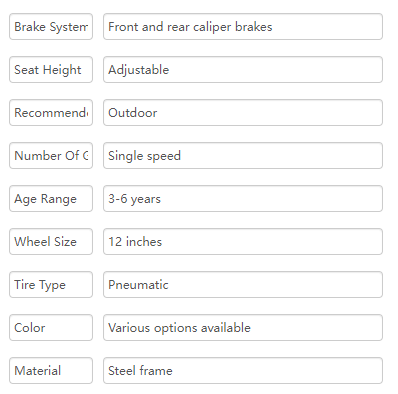
Task: Edit the 'Single speed' value field
Action: (x=243, y=156)
